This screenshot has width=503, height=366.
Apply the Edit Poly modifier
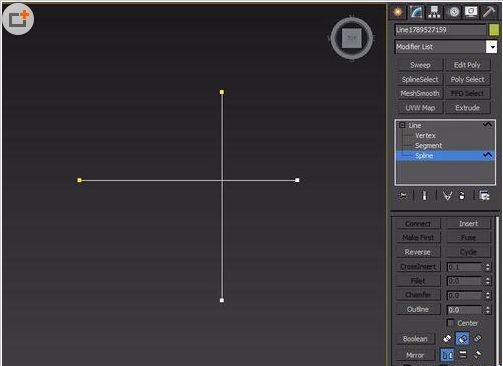467,65
